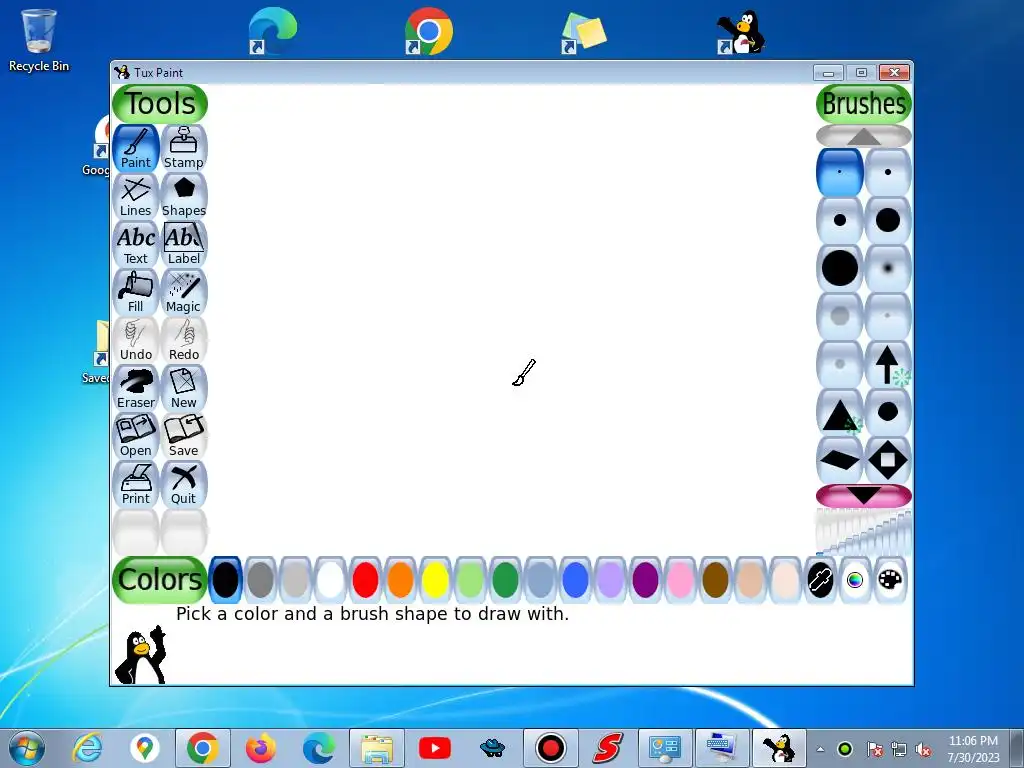Select the pink color swatch
This screenshot has height=768, width=1024.
680,580
